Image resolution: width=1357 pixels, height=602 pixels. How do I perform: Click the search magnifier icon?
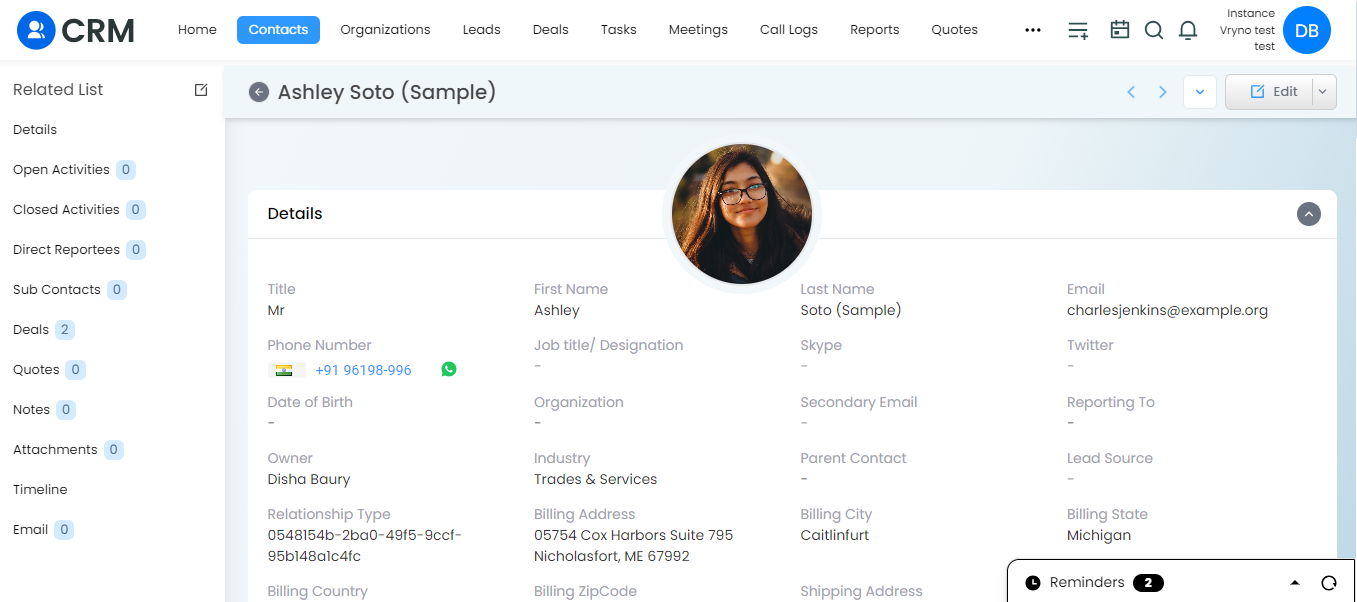coord(1154,30)
